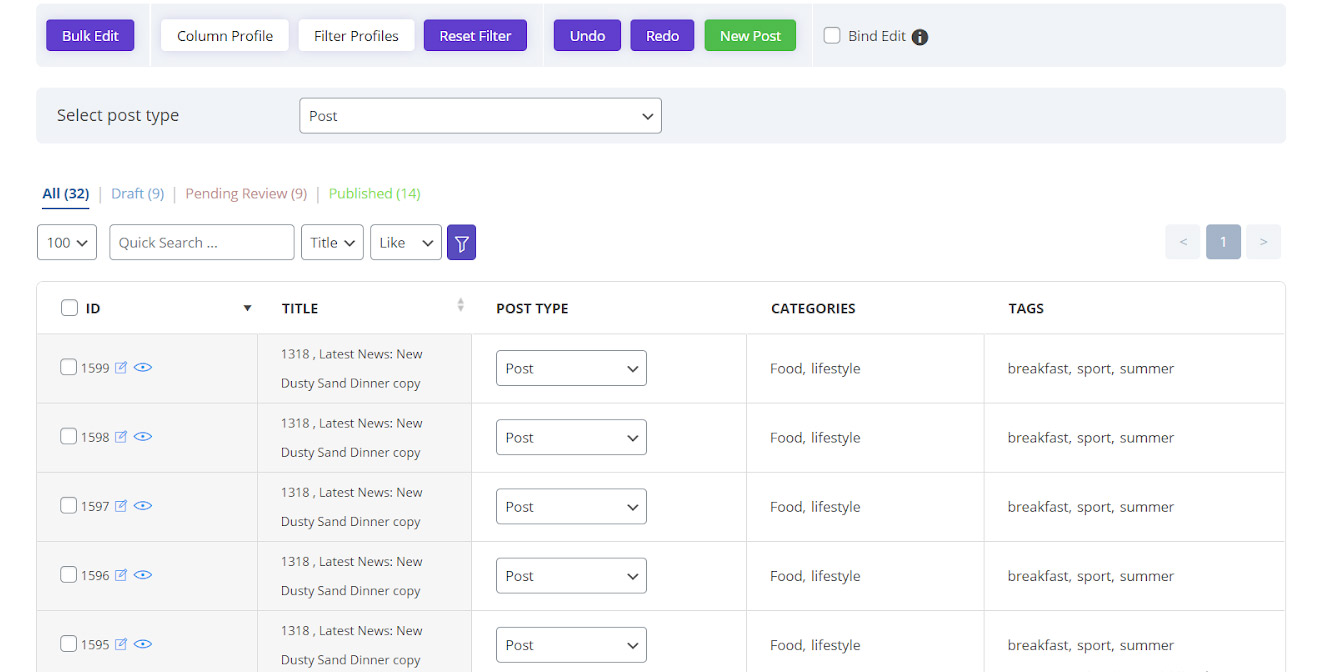Image resolution: width=1324 pixels, height=672 pixels.
Task: Open edit icon for post 1595
Action: [x=121, y=644]
